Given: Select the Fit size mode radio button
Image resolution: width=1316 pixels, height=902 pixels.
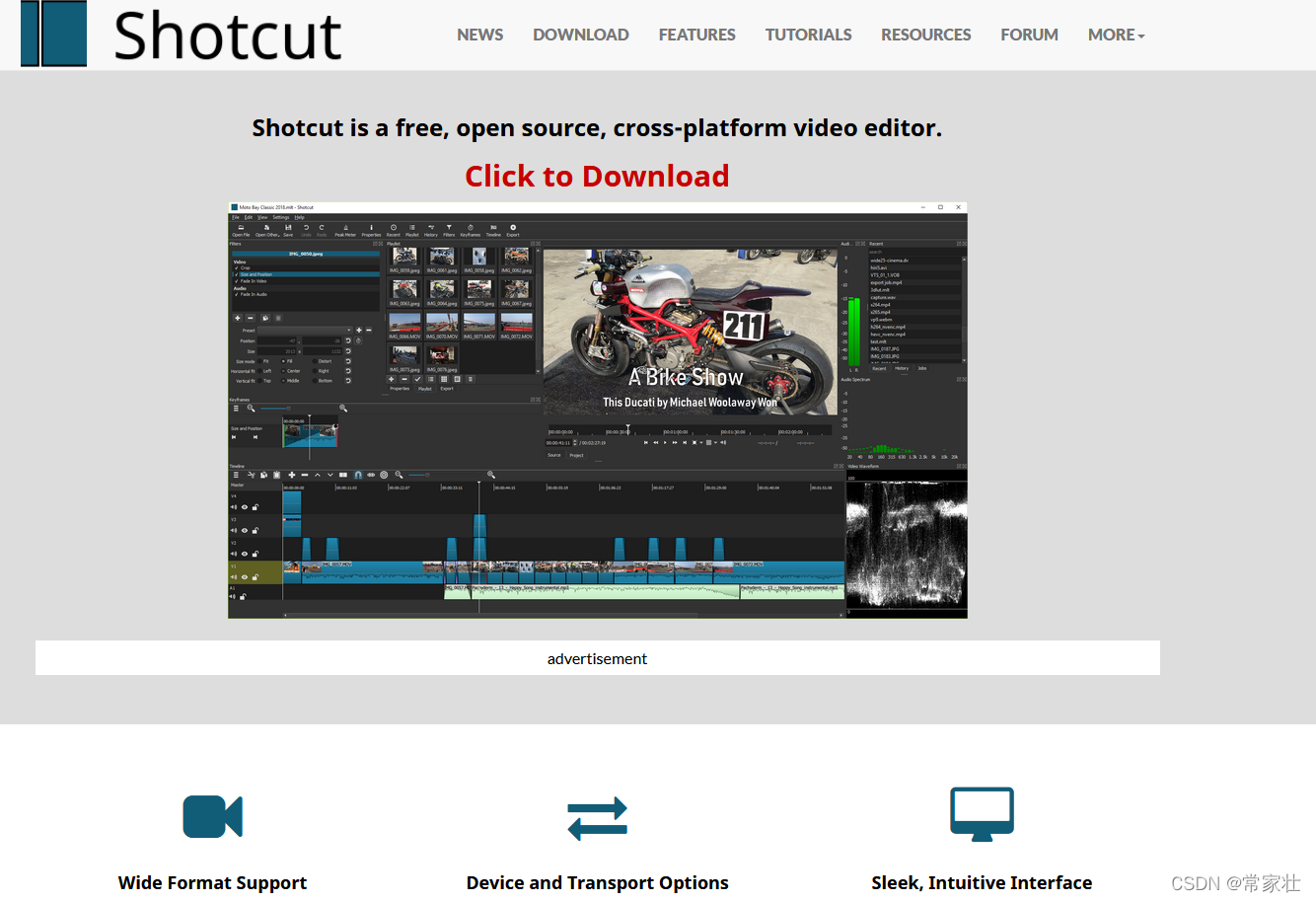Looking at the screenshot, I should 259,361.
